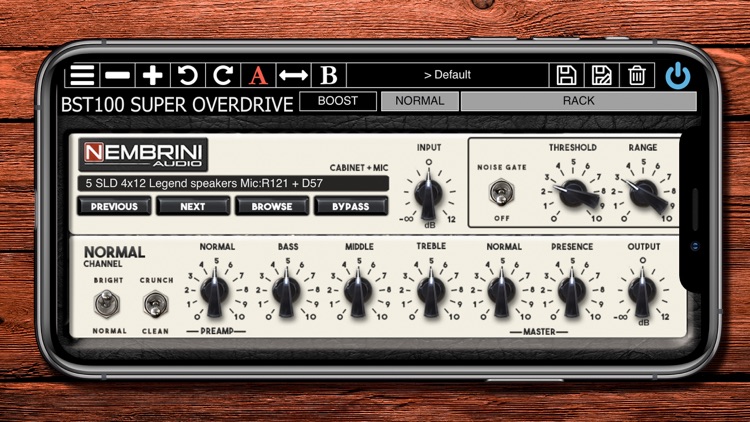Save preset with floppy disk icon
Screen dimensions: 750x422
click(566, 75)
